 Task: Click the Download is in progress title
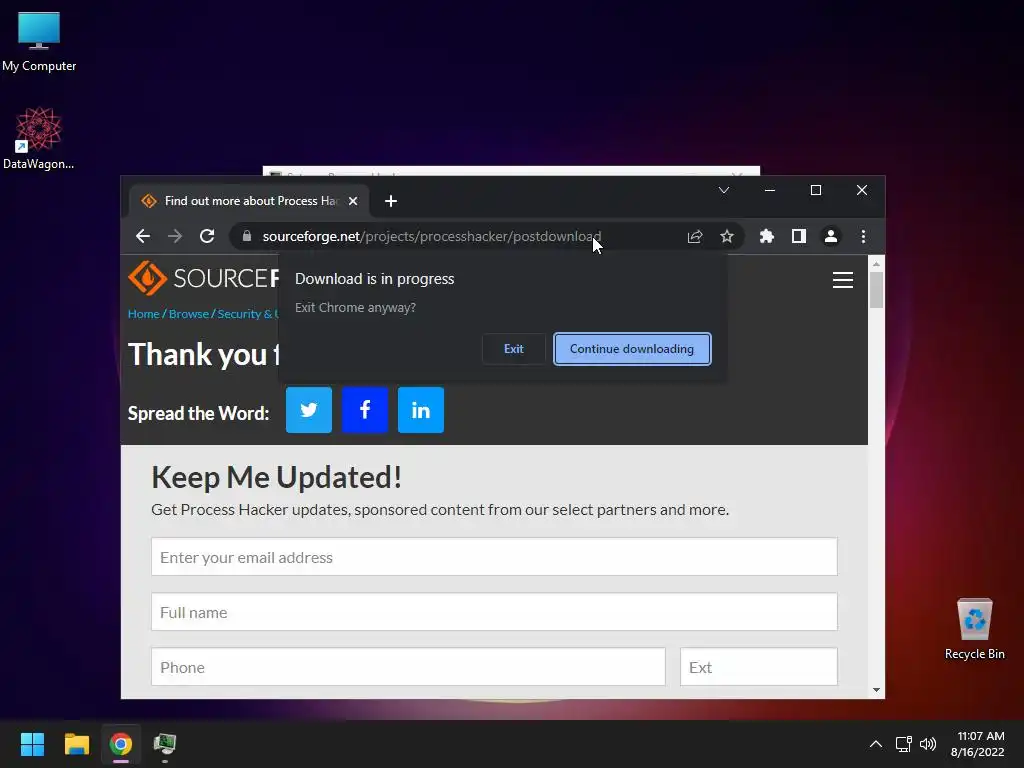click(374, 279)
